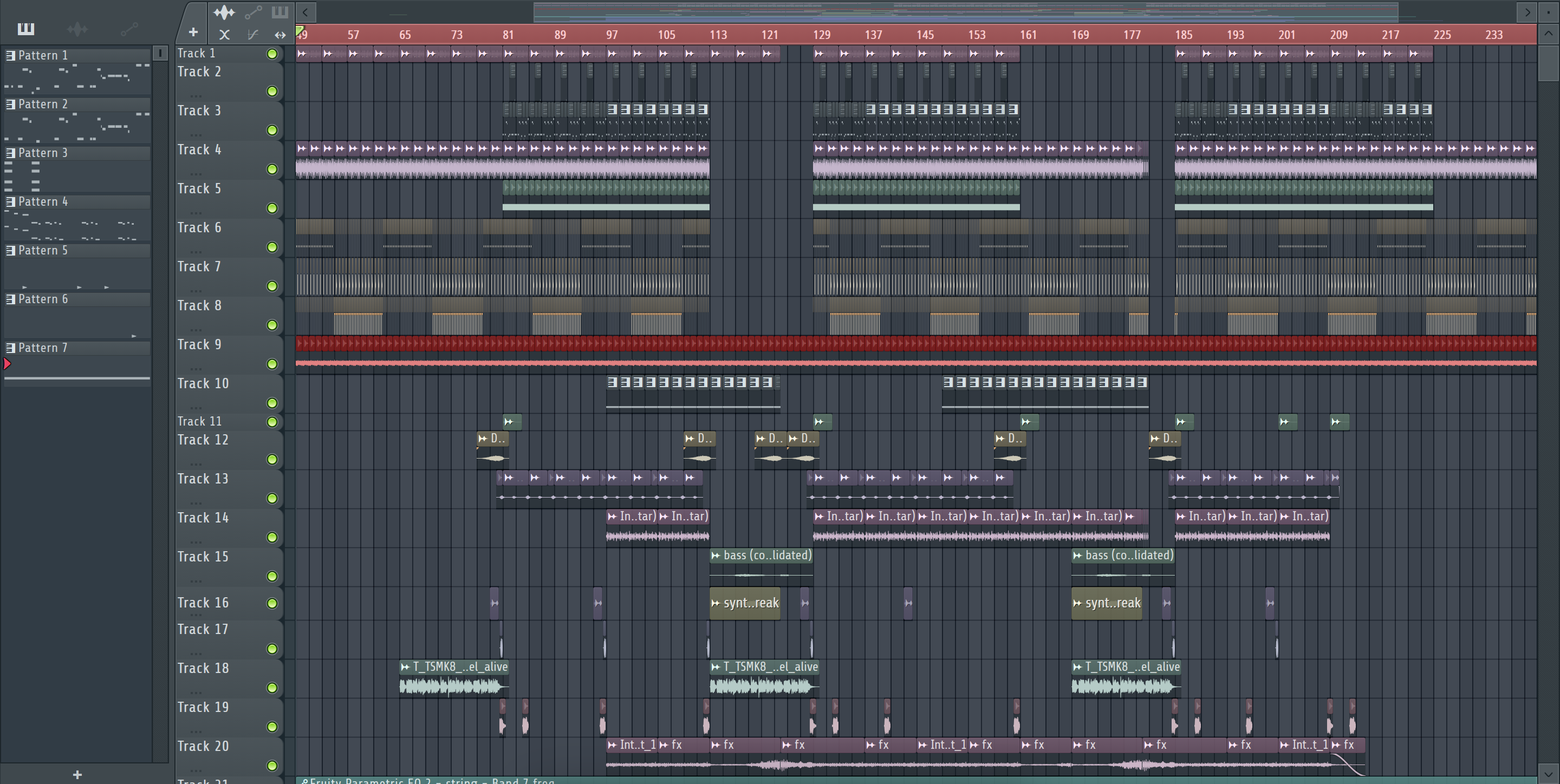The height and width of the screenshot is (784, 1560).
Task: Mute Track 16 with its green light
Action: (x=272, y=604)
